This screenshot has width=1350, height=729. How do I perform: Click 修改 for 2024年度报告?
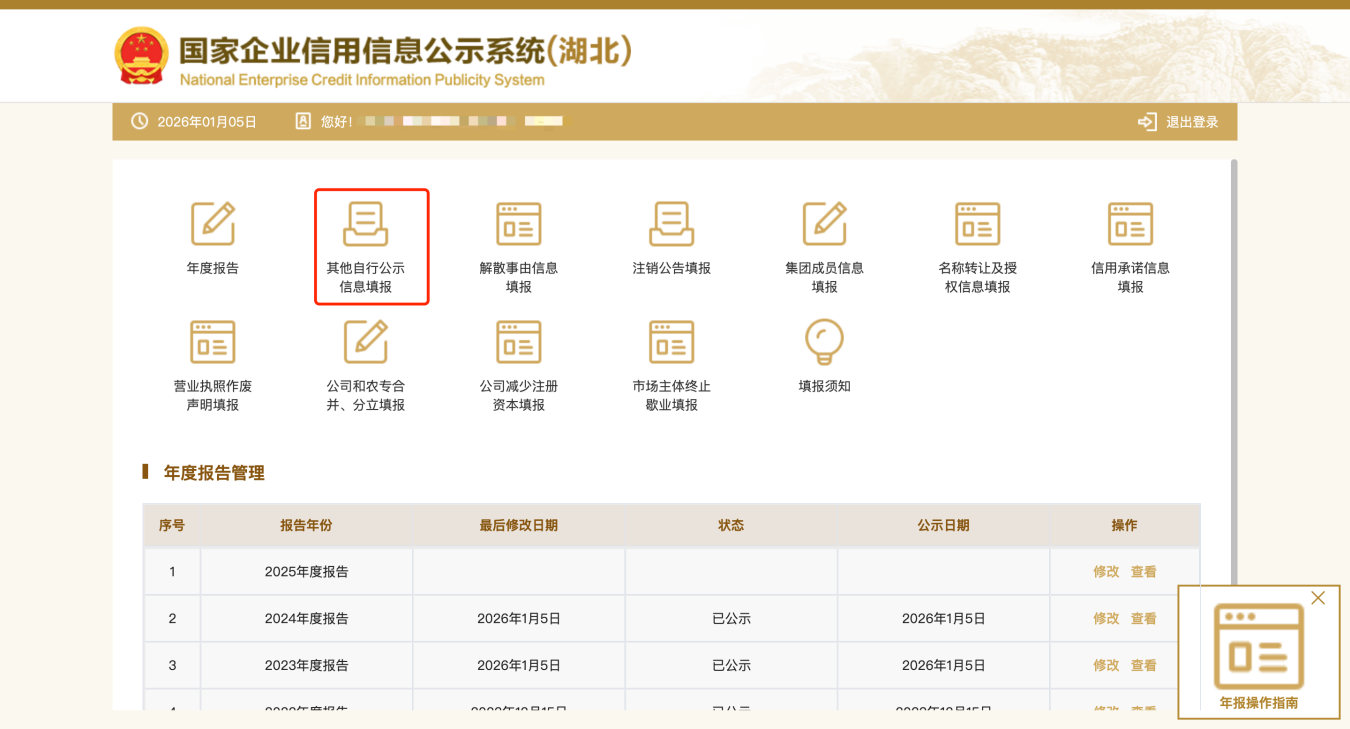(x=1106, y=619)
